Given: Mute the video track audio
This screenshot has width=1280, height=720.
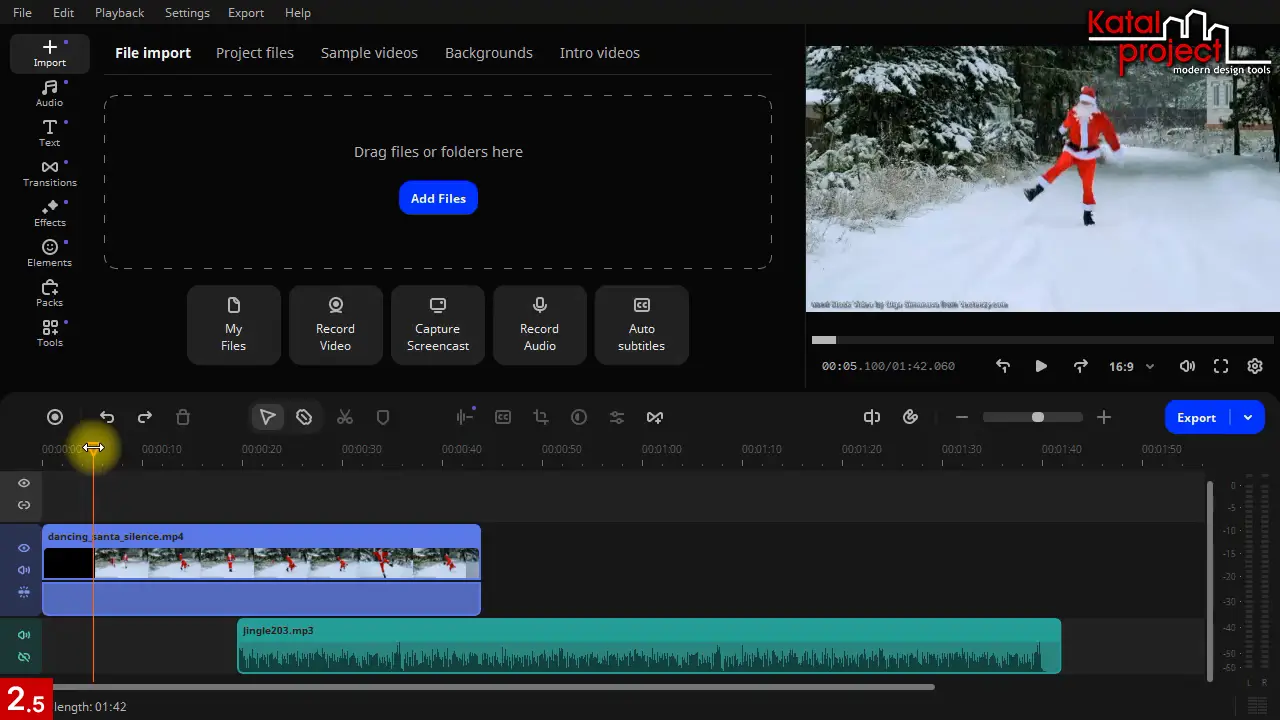Looking at the screenshot, I should (24, 570).
